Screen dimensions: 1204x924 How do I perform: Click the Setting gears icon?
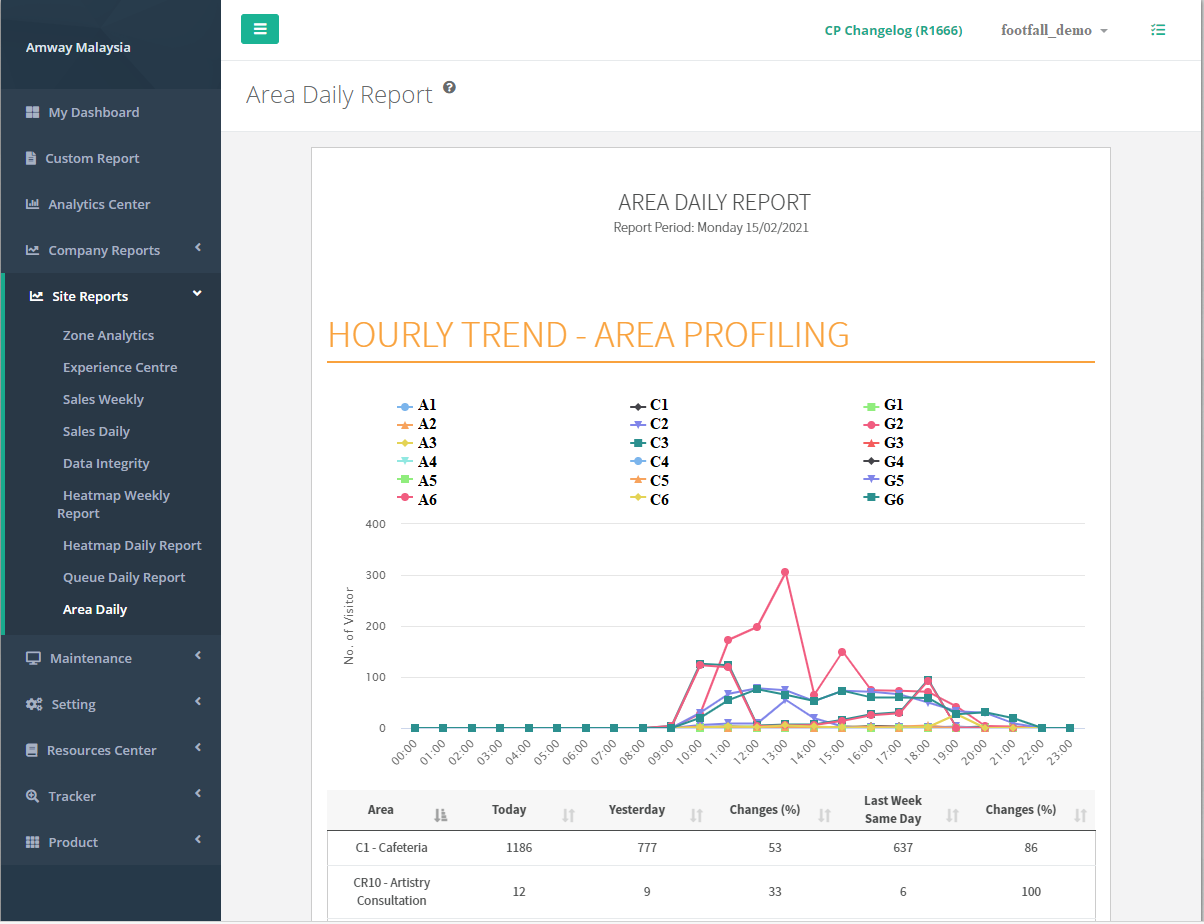[x=33, y=704]
